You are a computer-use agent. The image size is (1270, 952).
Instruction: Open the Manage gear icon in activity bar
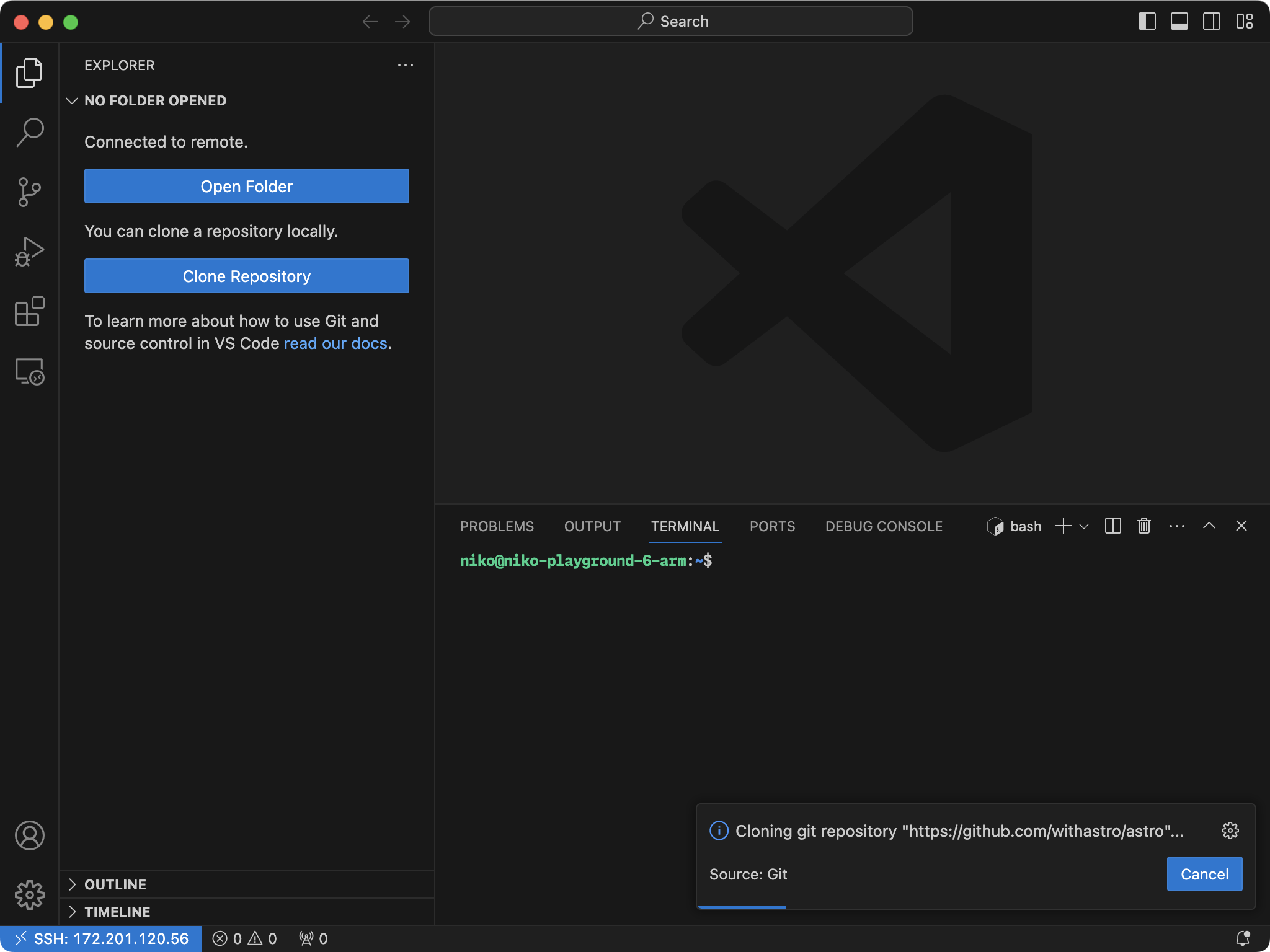pyautogui.click(x=29, y=895)
